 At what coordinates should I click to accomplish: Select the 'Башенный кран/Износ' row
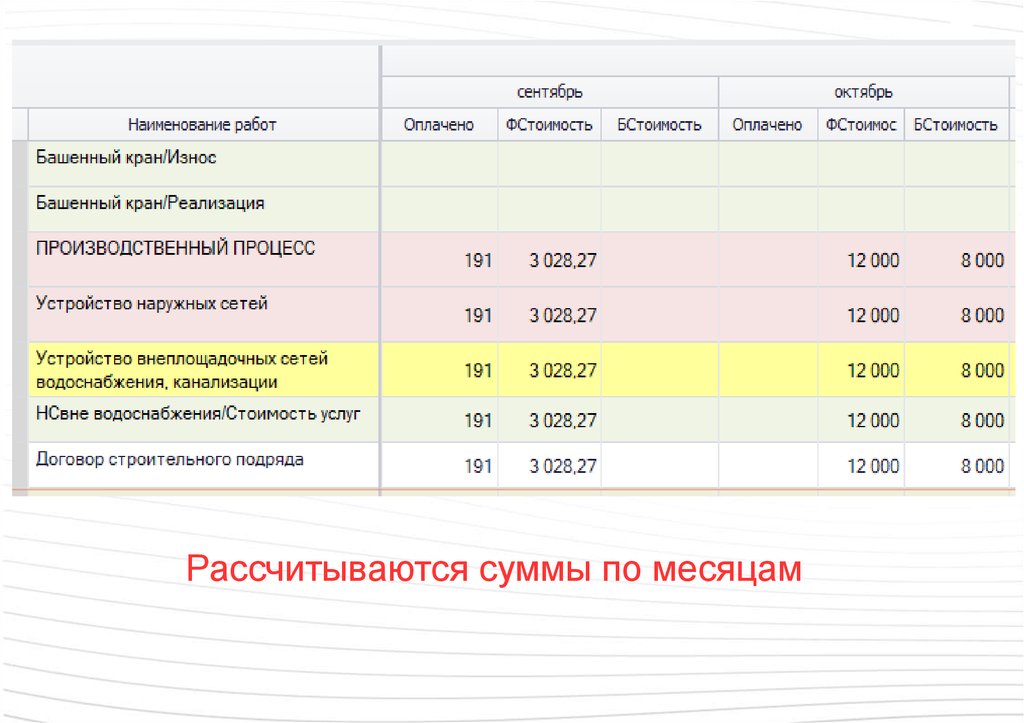click(x=126, y=158)
